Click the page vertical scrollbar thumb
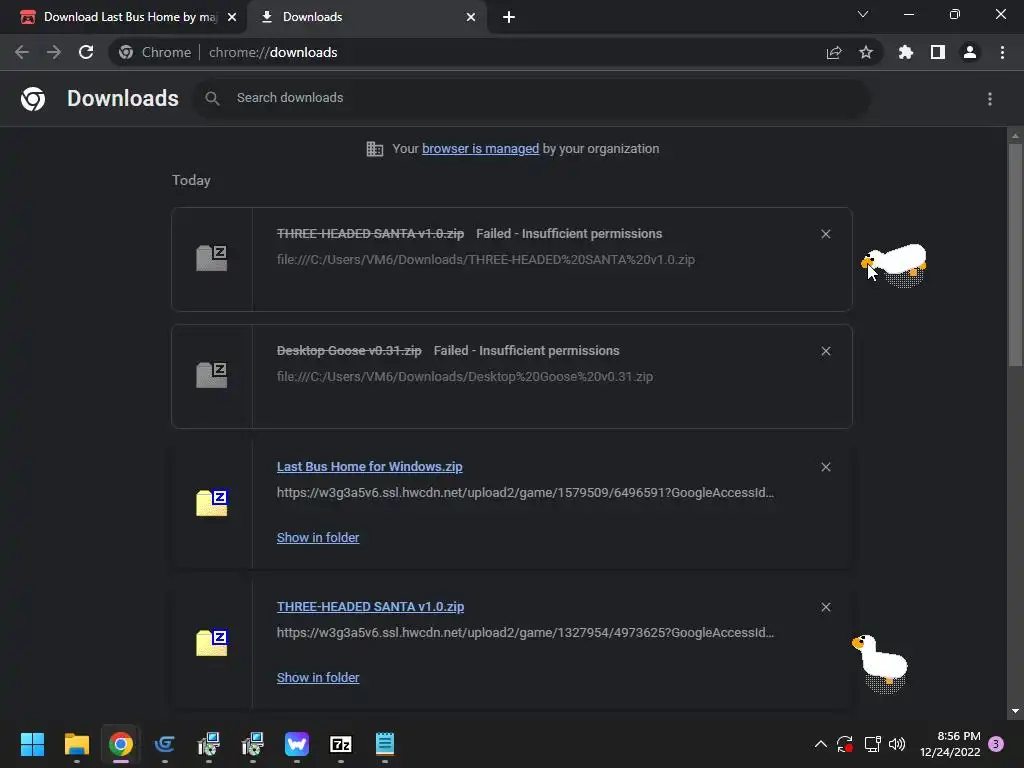Image resolution: width=1024 pixels, height=768 pixels. (x=1015, y=255)
